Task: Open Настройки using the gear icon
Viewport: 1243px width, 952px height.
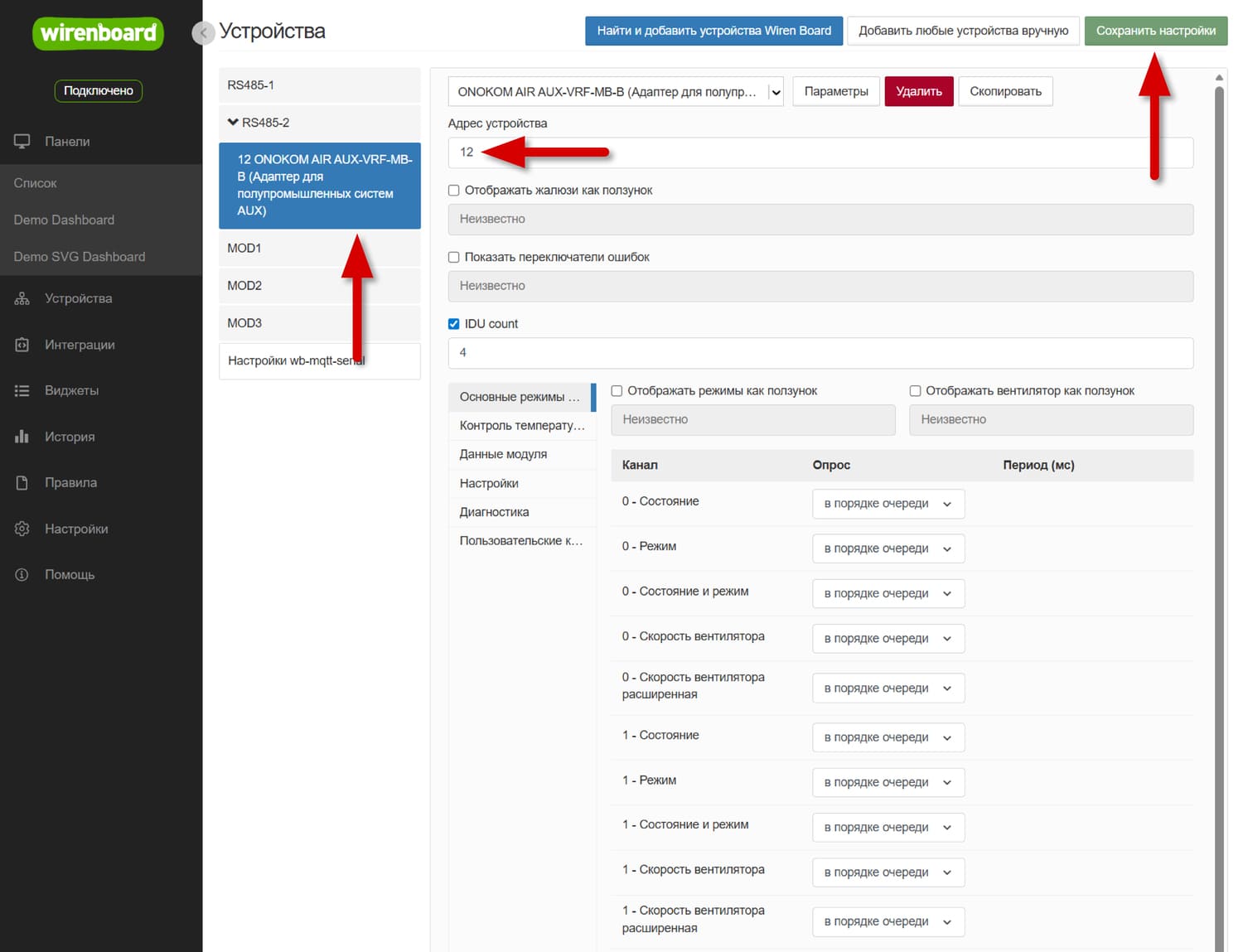Action: (77, 528)
